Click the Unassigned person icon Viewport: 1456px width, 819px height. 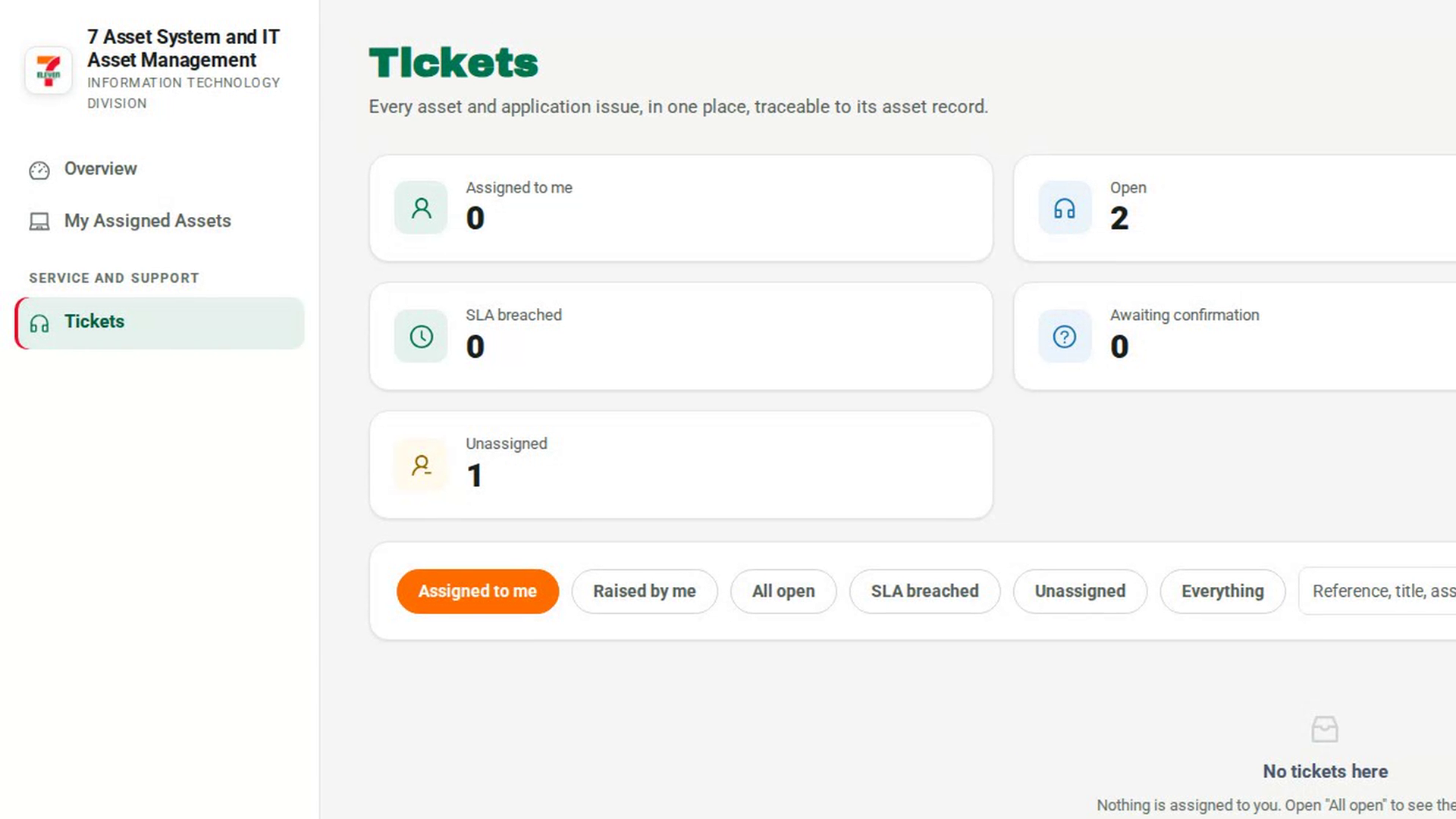(421, 465)
